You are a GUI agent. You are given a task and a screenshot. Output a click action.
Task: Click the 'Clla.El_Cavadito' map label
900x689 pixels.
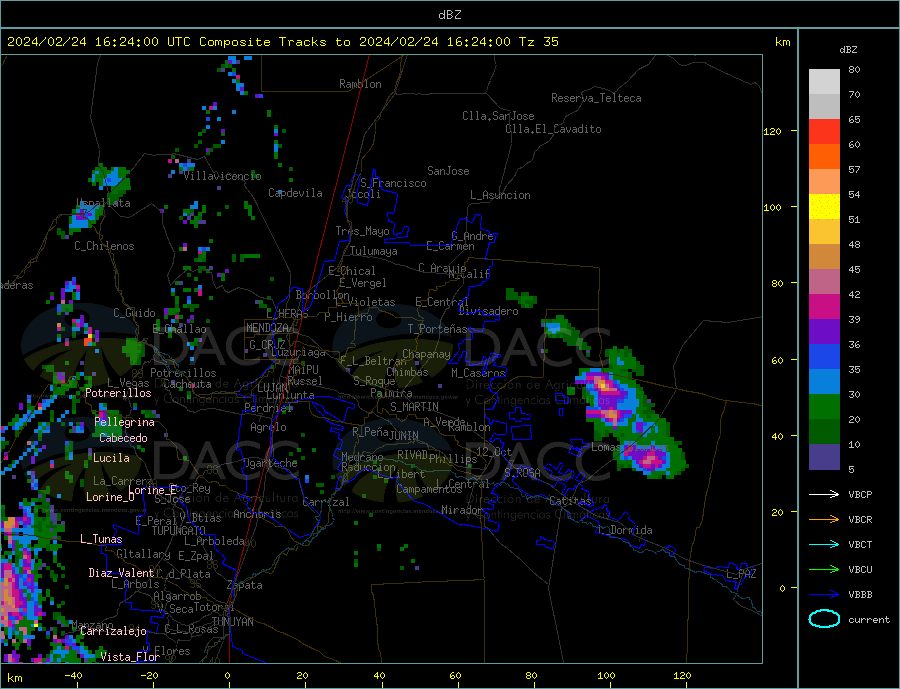coord(553,129)
